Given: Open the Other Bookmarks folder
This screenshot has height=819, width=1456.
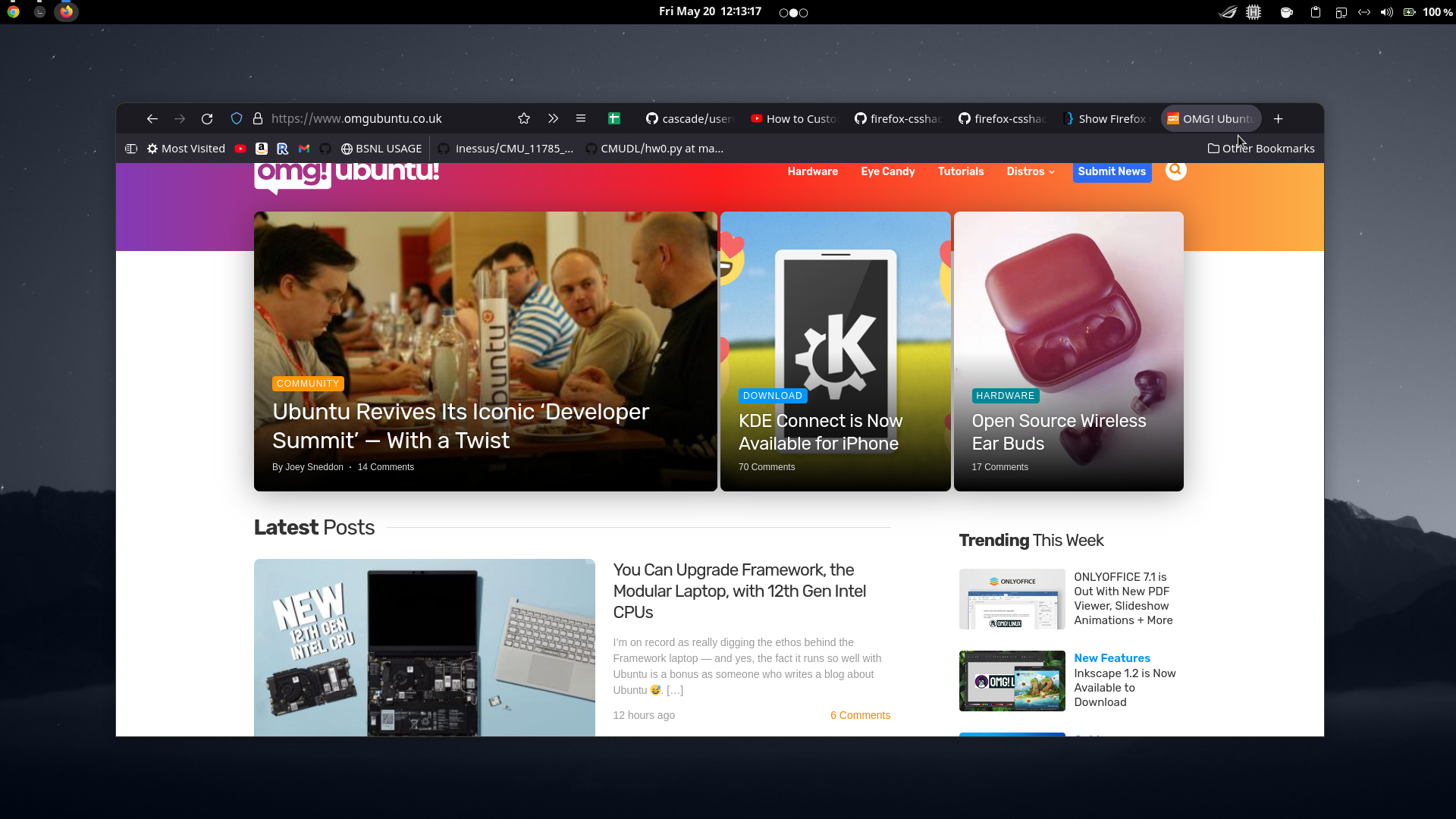Looking at the screenshot, I should tap(1261, 149).
